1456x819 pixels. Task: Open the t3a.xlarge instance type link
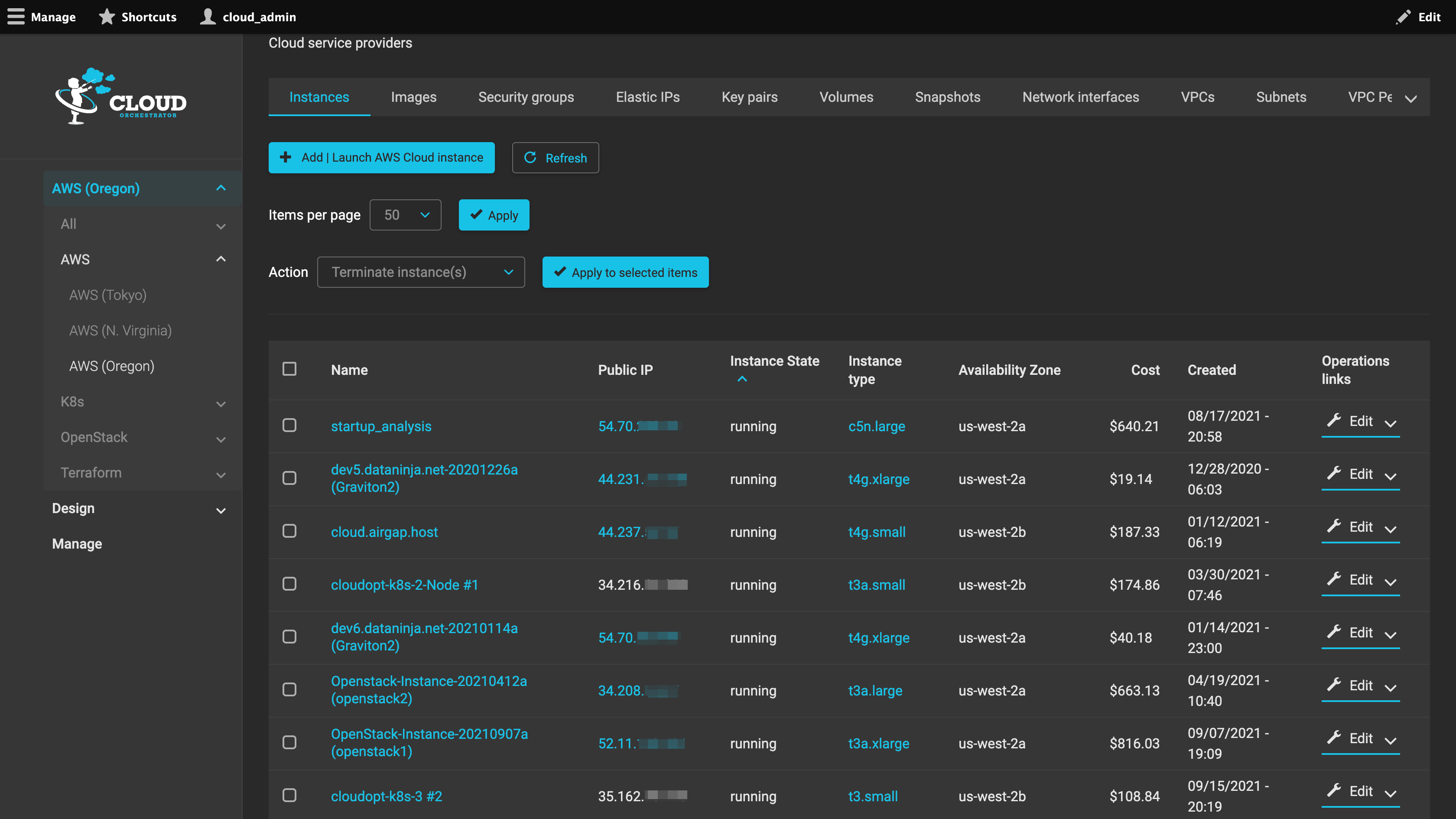(x=878, y=743)
